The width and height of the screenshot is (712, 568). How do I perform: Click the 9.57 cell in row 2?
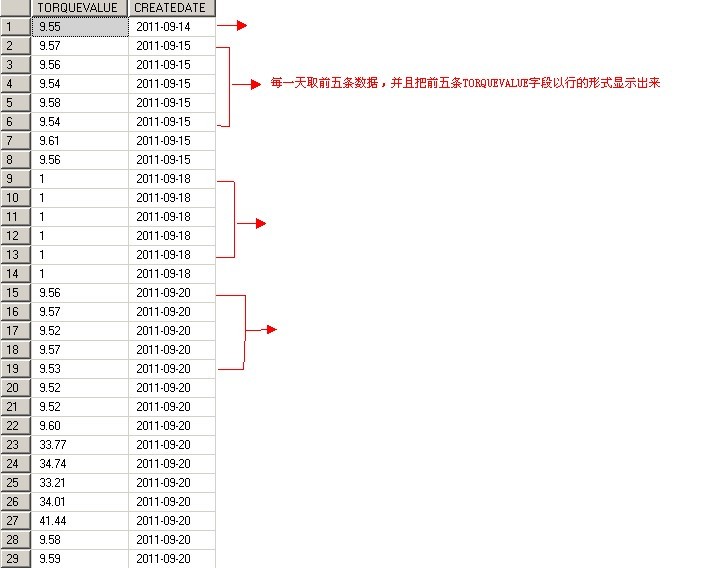point(80,46)
